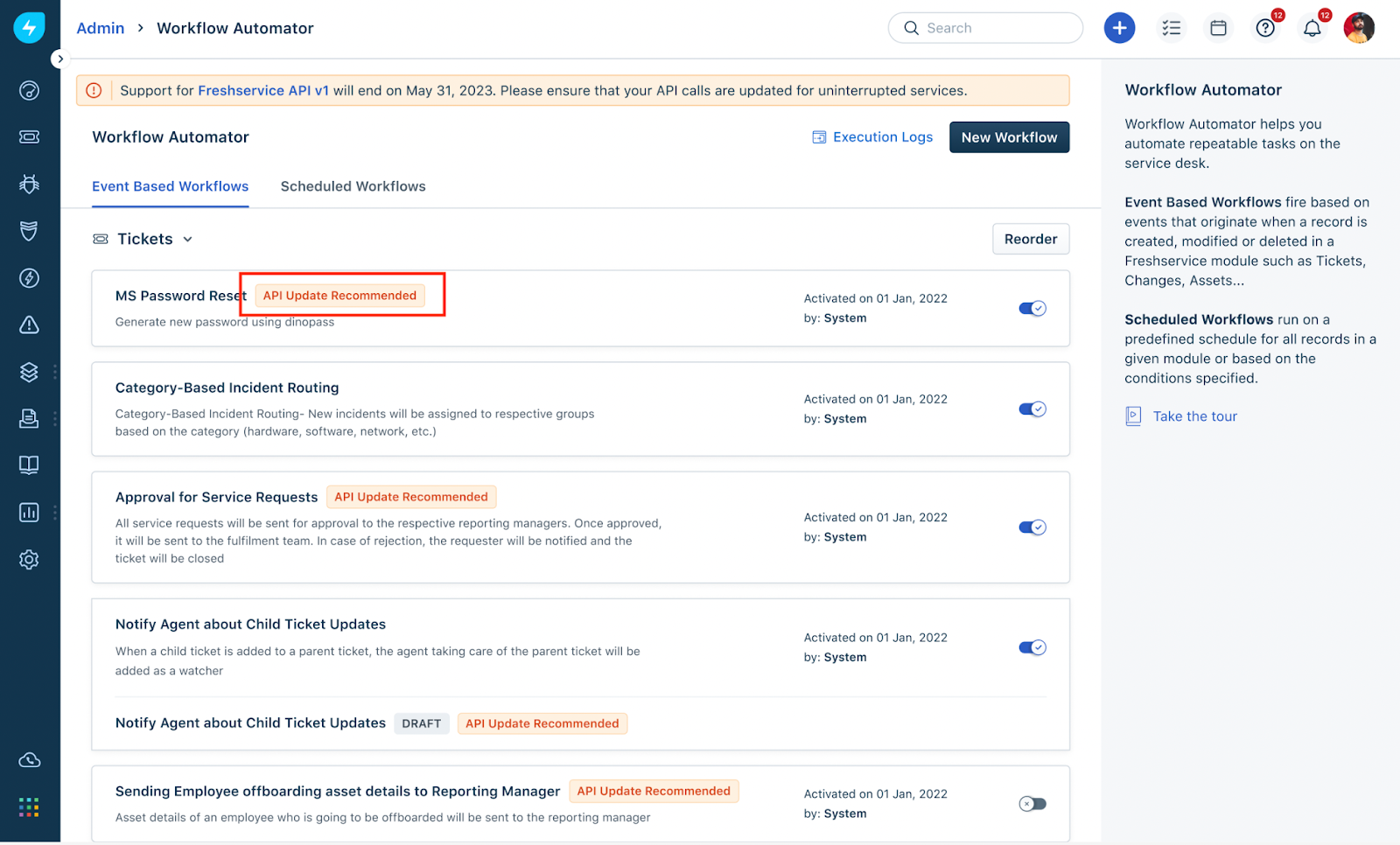Open Category-Based Incident Routing workflow

point(227,388)
